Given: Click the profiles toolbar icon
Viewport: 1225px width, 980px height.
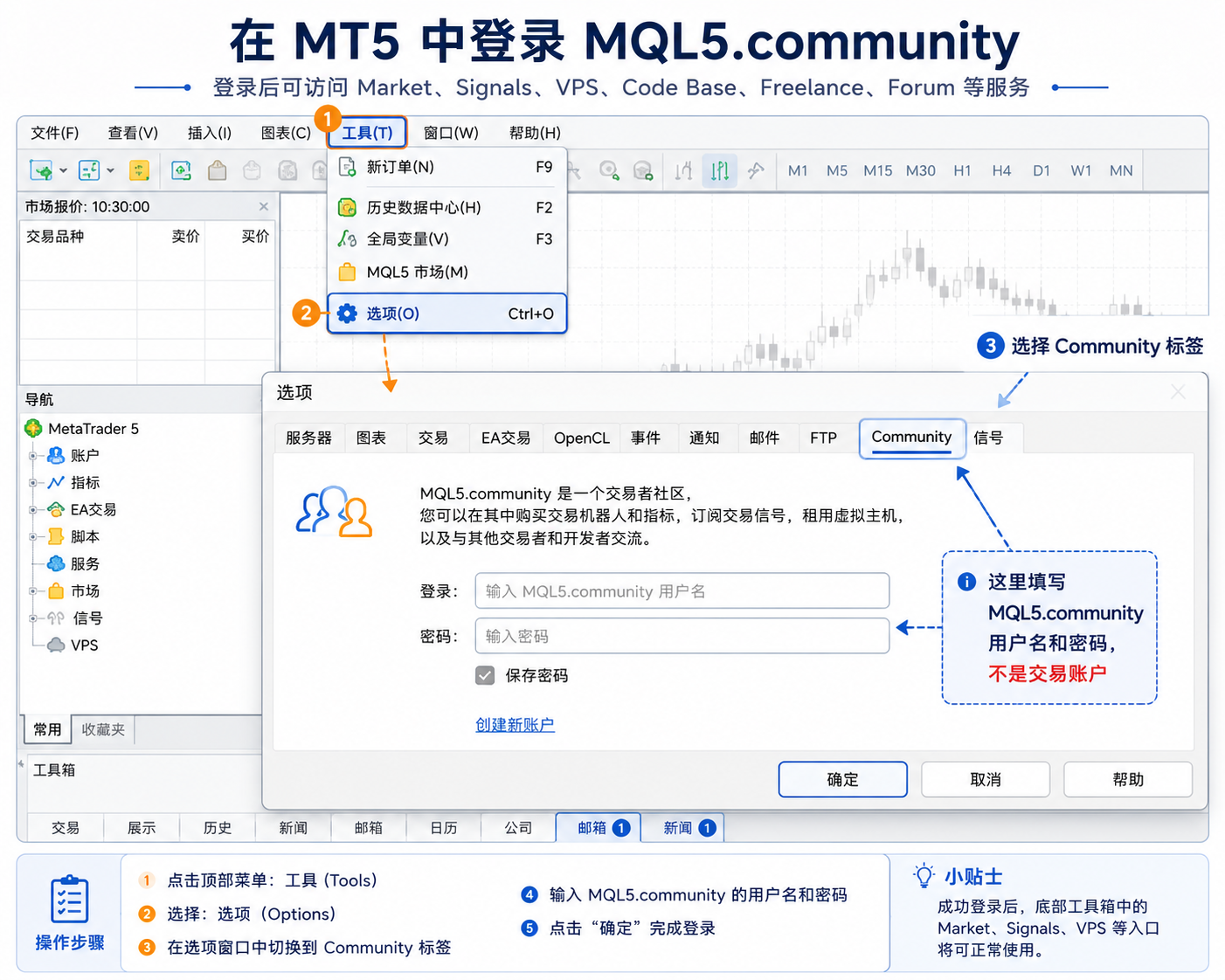Looking at the screenshot, I should [x=89, y=170].
